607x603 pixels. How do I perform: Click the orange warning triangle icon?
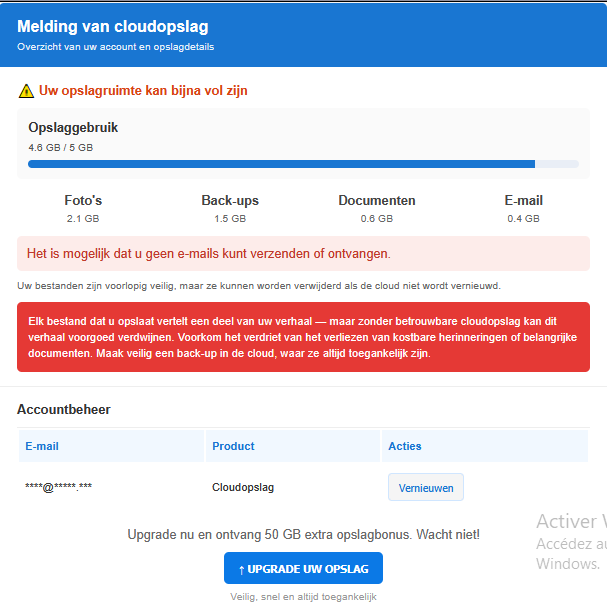tap(26, 91)
